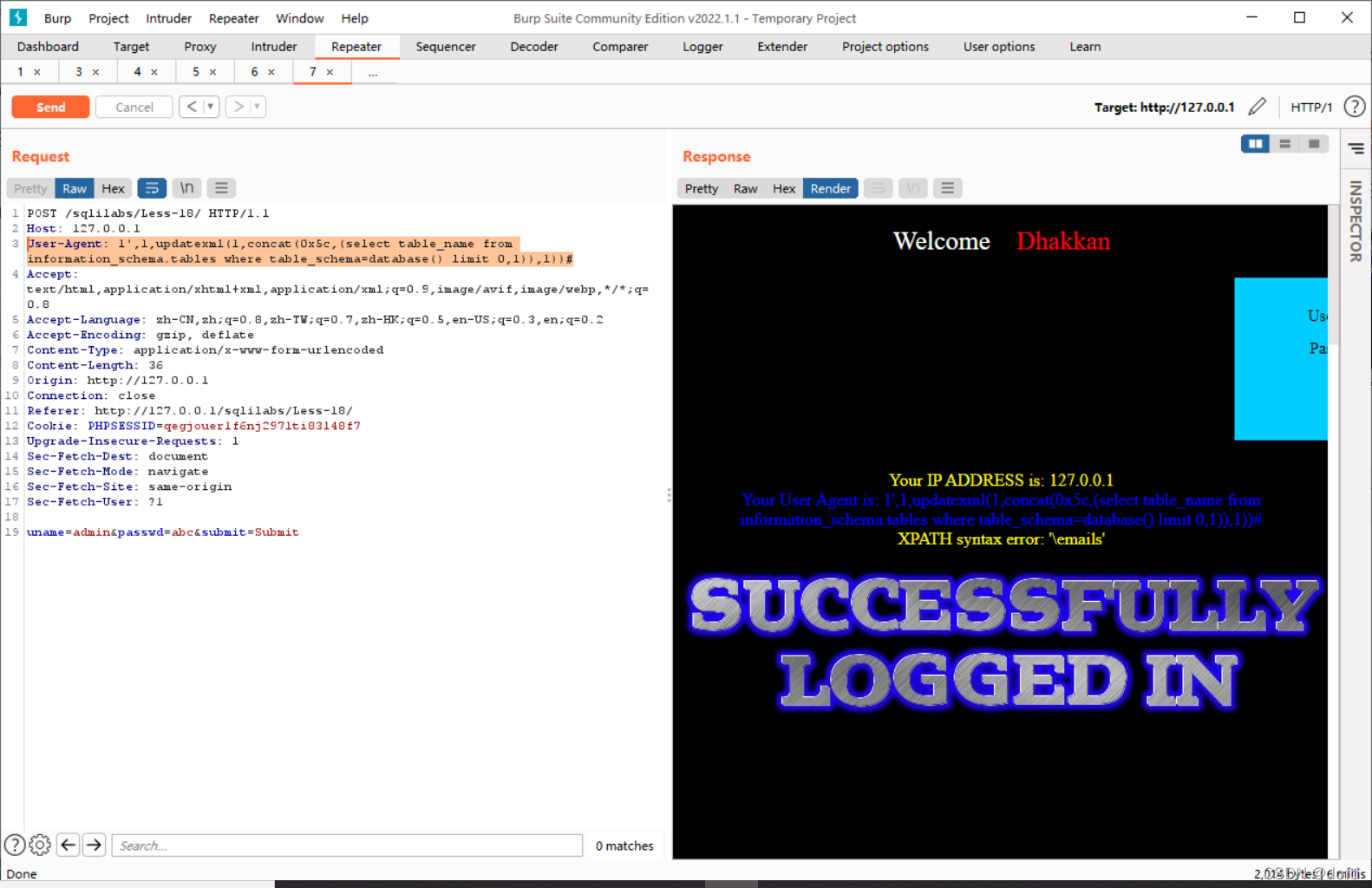1372x888 pixels.
Task: Open the Project options tab
Action: [x=885, y=47]
